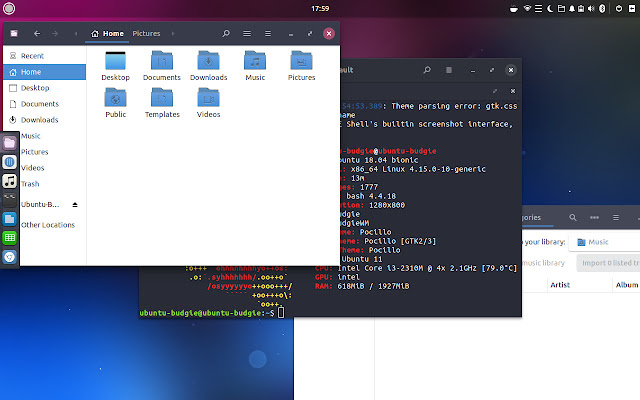Click the path bar right scroll arrow

pos(173,33)
